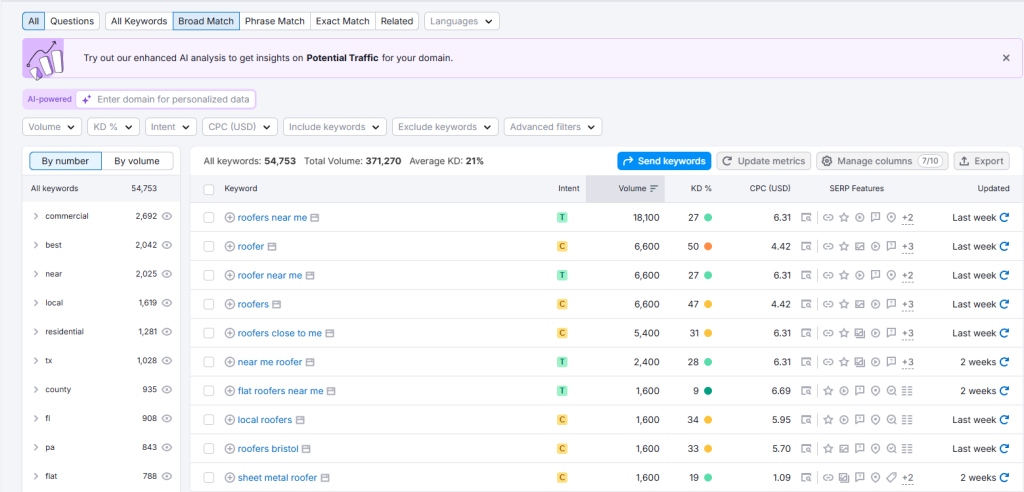1024x492 pixels.
Task: Check the 'roofer near me' row checkbox
Action: tap(209, 276)
